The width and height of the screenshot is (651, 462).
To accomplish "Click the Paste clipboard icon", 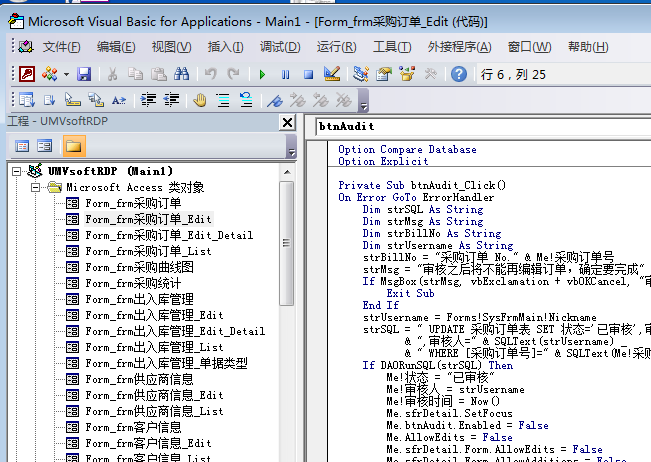I will (159, 74).
